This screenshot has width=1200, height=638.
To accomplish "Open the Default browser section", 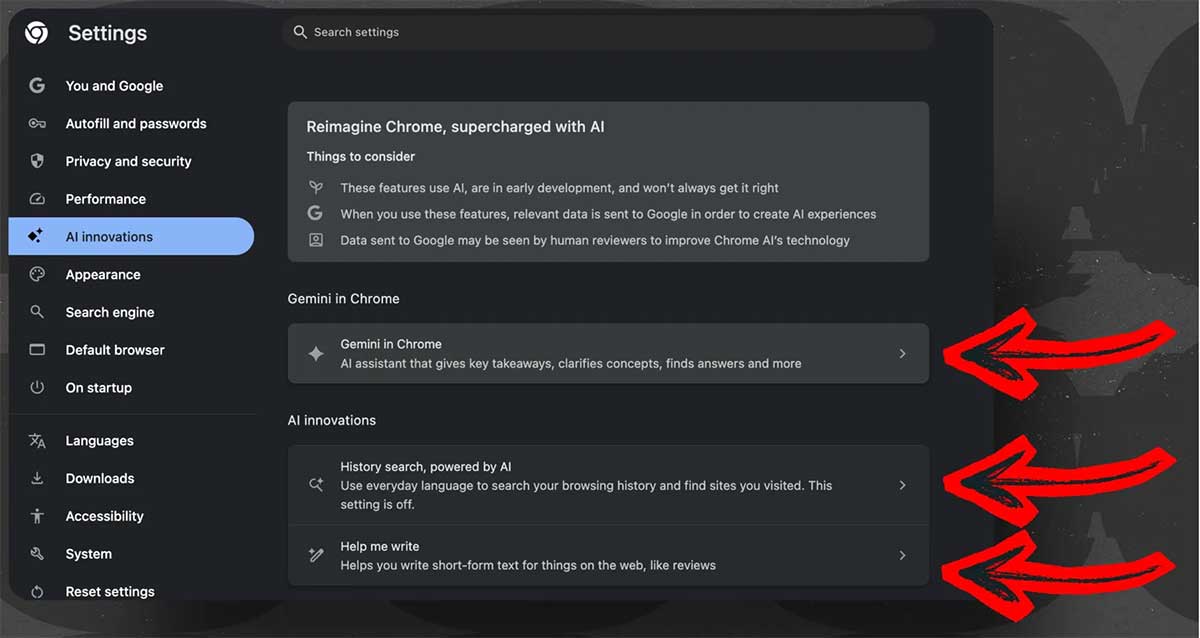I will coord(115,349).
